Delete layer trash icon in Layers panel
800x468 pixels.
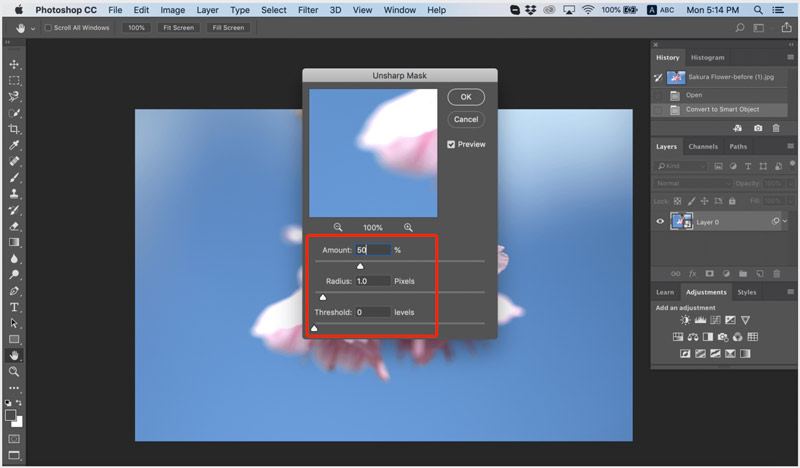tap(777, 274)
